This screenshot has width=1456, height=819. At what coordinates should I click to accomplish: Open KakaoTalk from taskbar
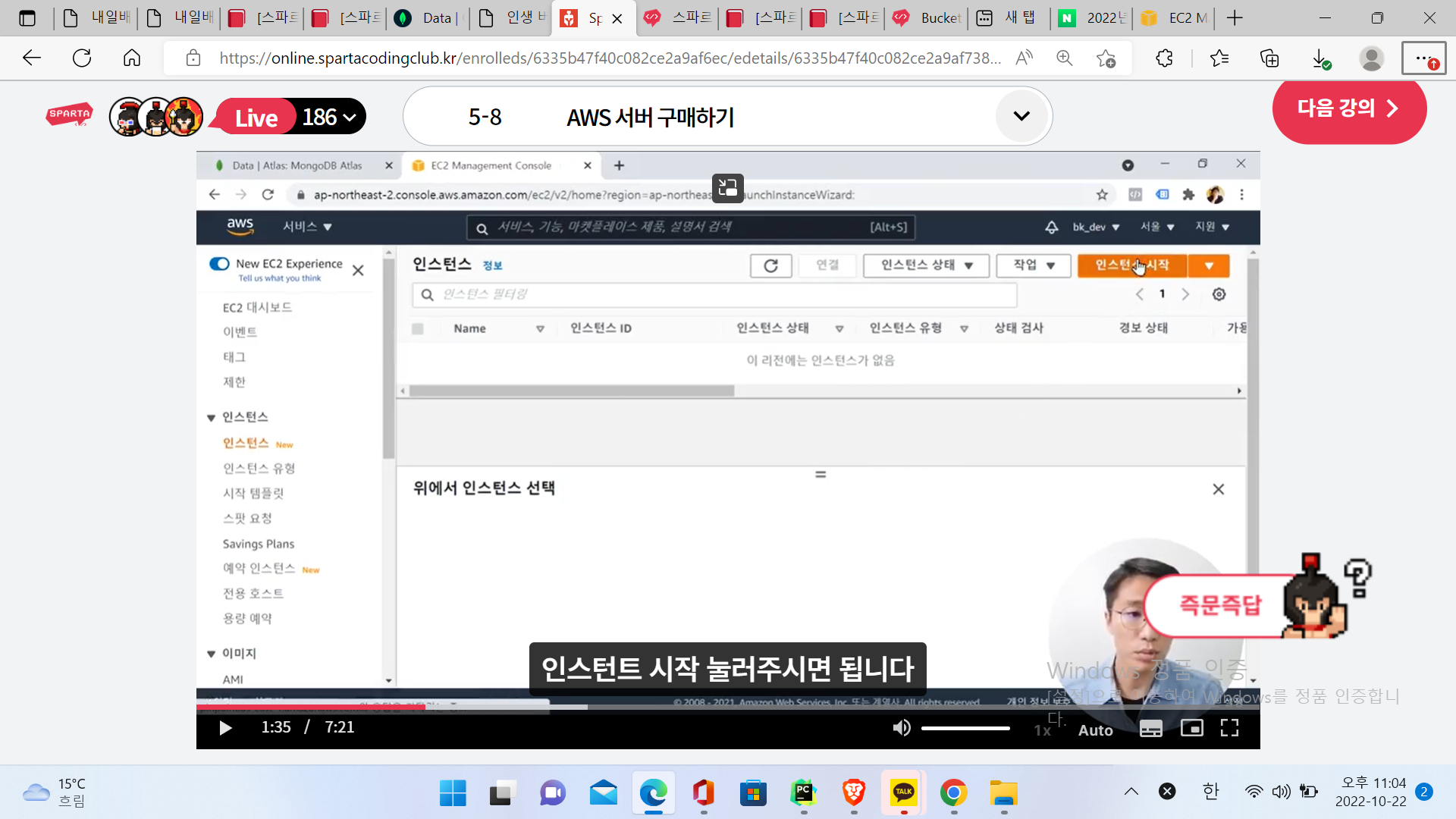903,793
